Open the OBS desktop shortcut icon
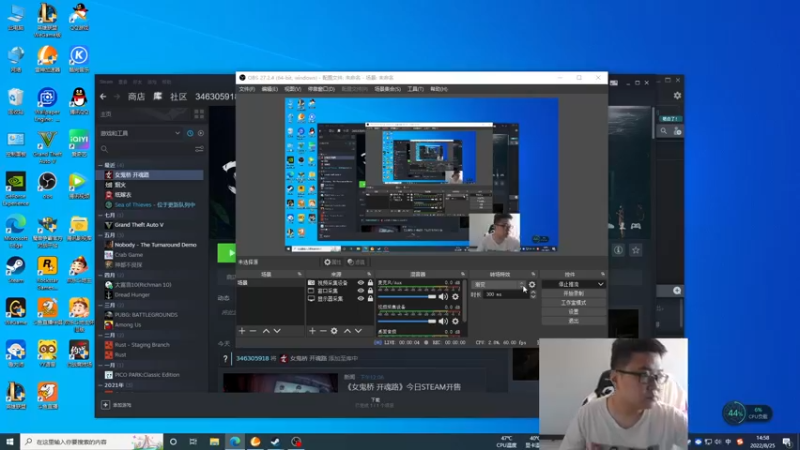The image size is (800, 450). [47, 186]
